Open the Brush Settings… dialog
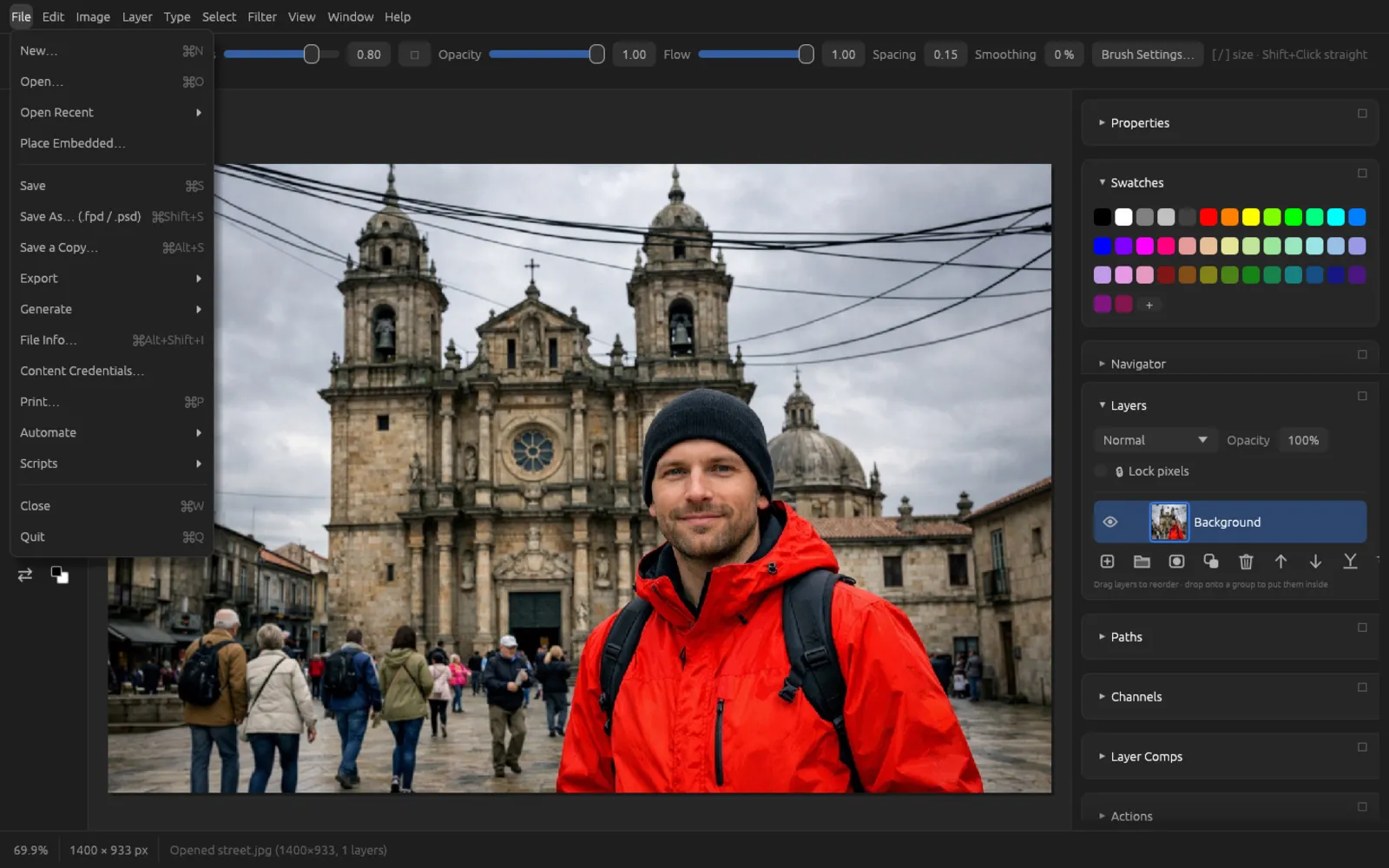 1148,55
